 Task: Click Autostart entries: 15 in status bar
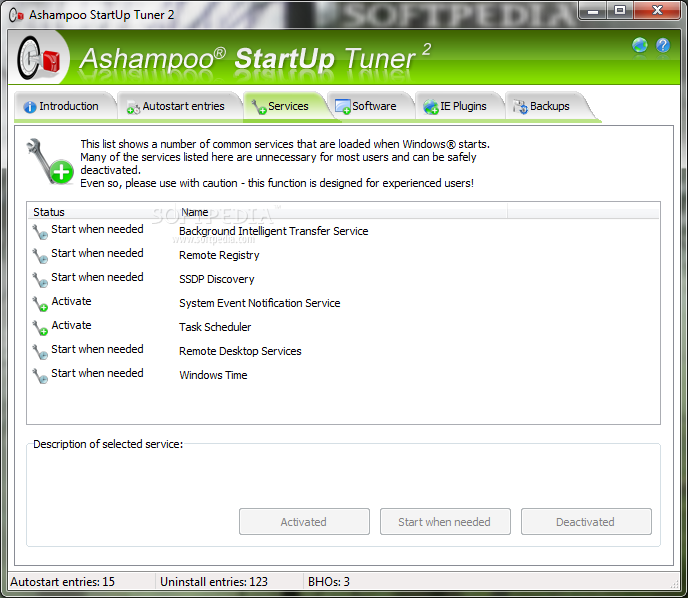pos(62,582)
